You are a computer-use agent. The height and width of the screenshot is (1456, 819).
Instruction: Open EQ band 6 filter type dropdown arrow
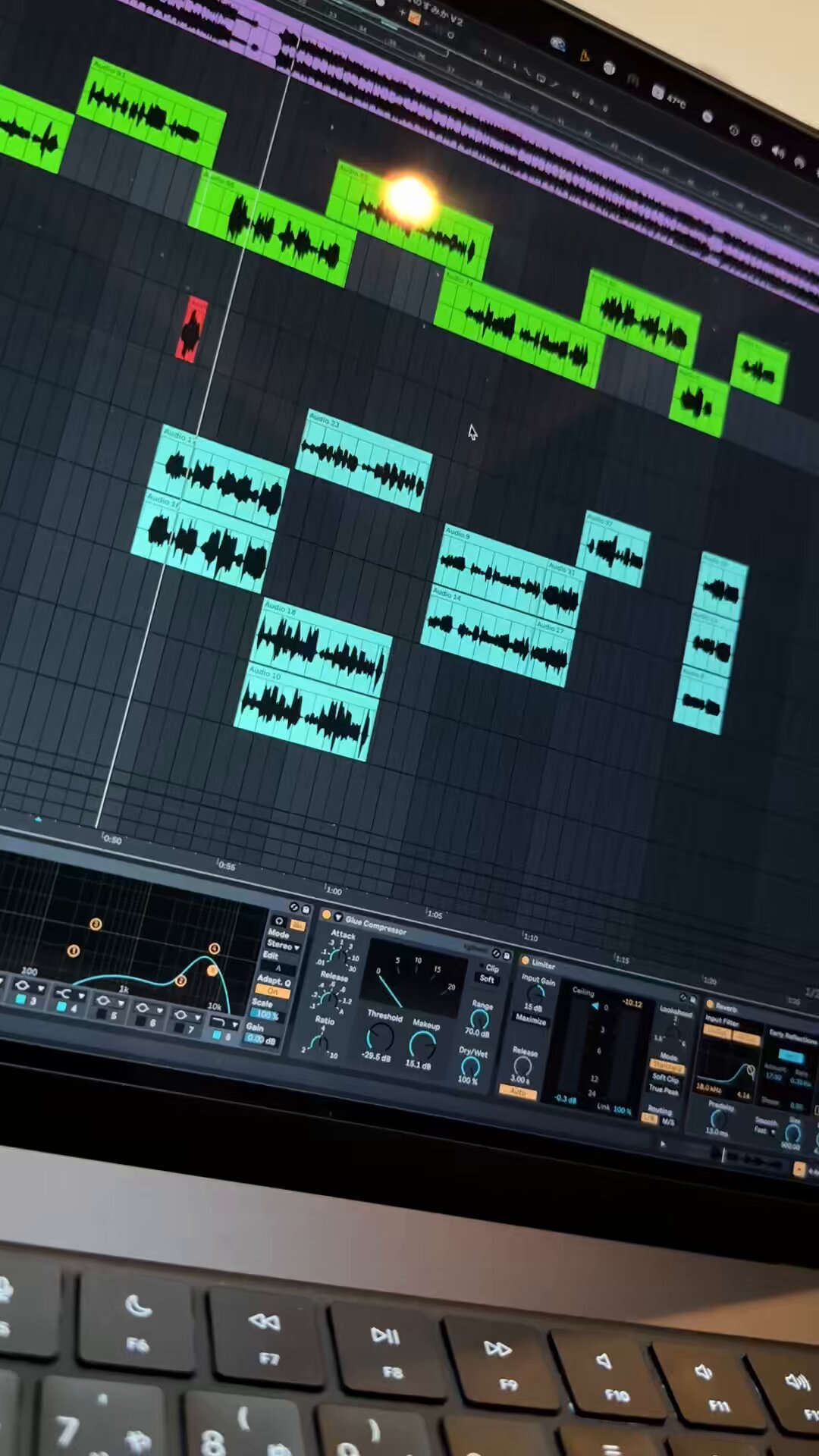[x=160, y=1010]
